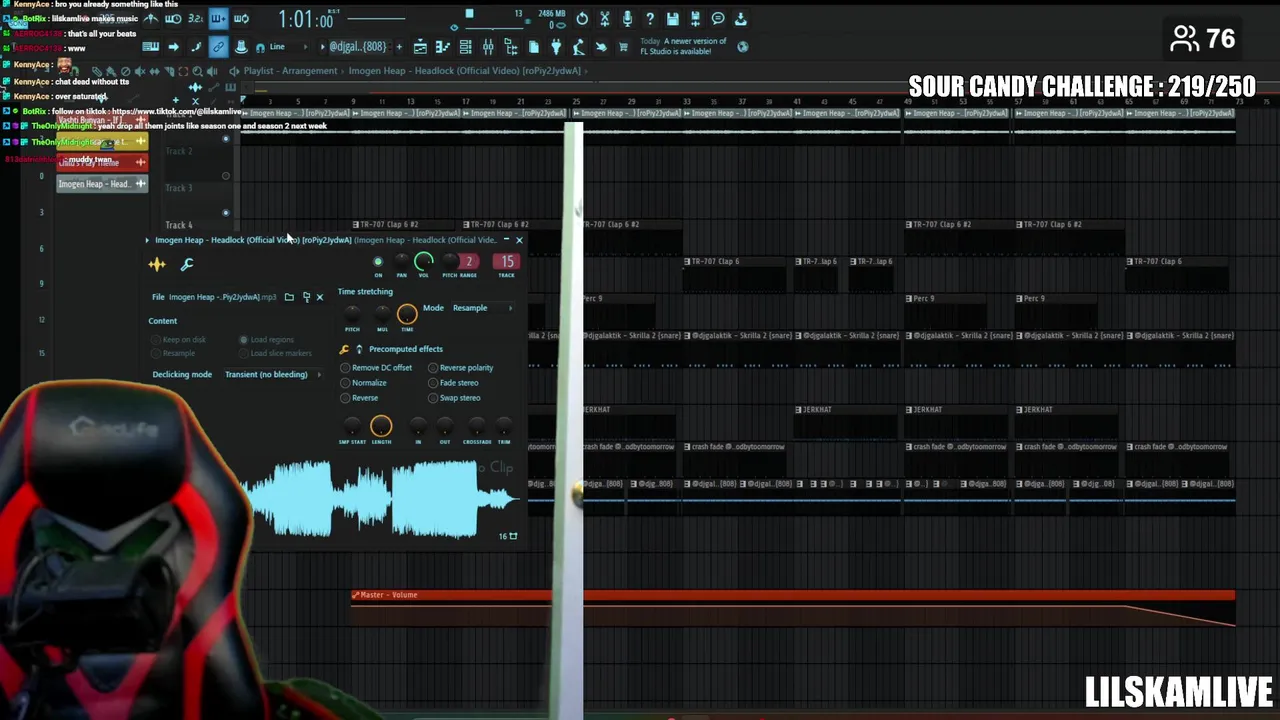Toggle blend recording overdub button
The width and height of the screenshot is (1280, 720).
click(x=218, y=19)
